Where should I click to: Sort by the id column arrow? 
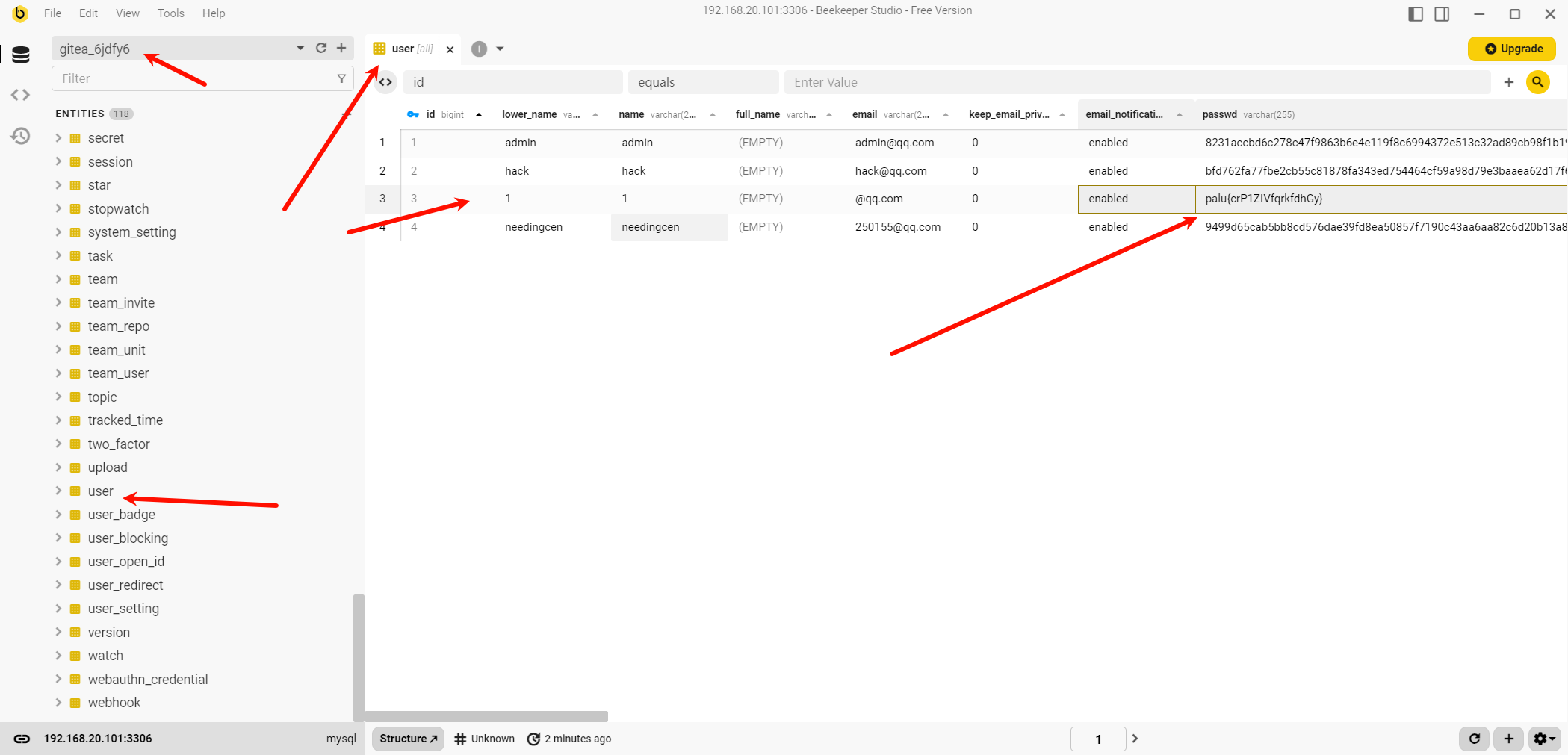click(479, 115)
